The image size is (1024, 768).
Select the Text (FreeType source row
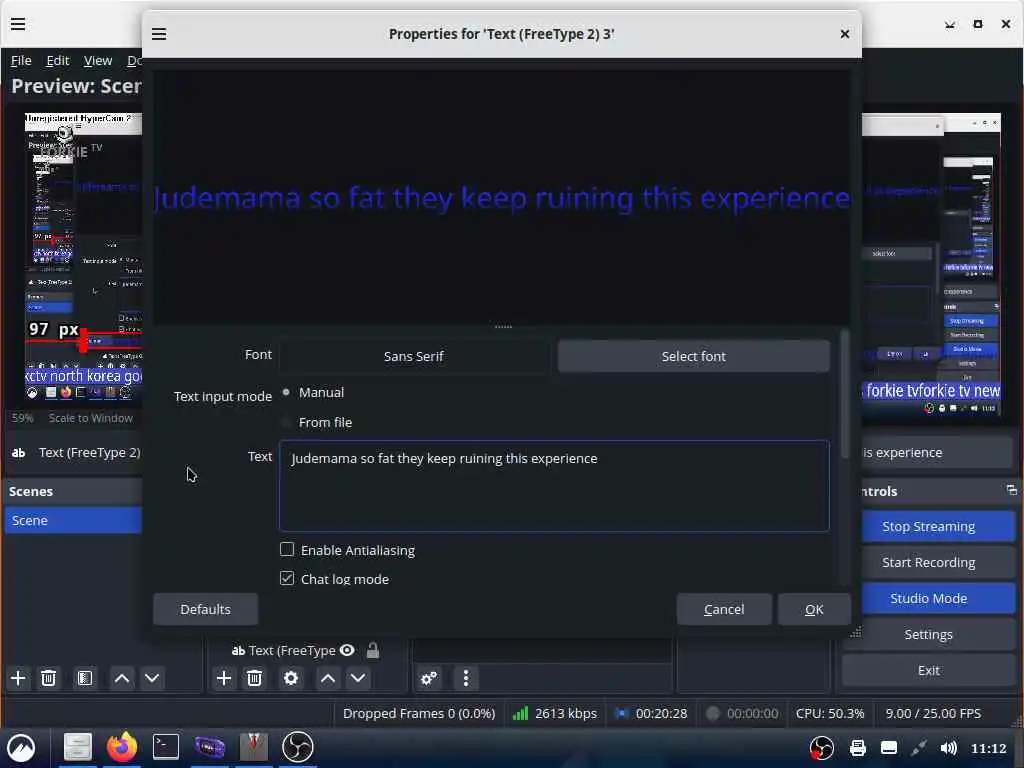pos(291,650)
